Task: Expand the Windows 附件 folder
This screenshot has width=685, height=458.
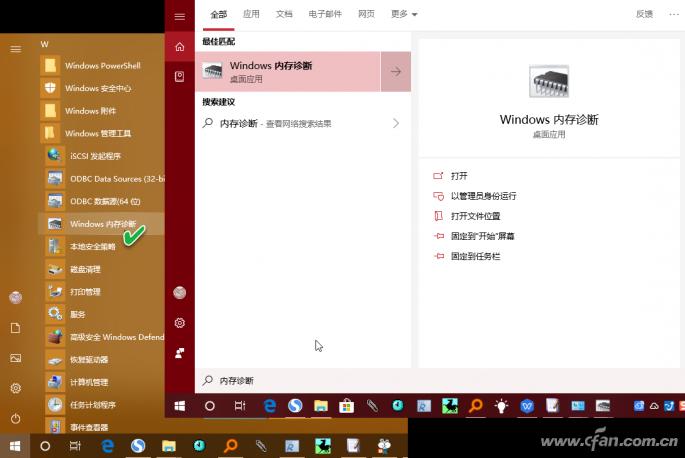Action: tap(101, 111)
